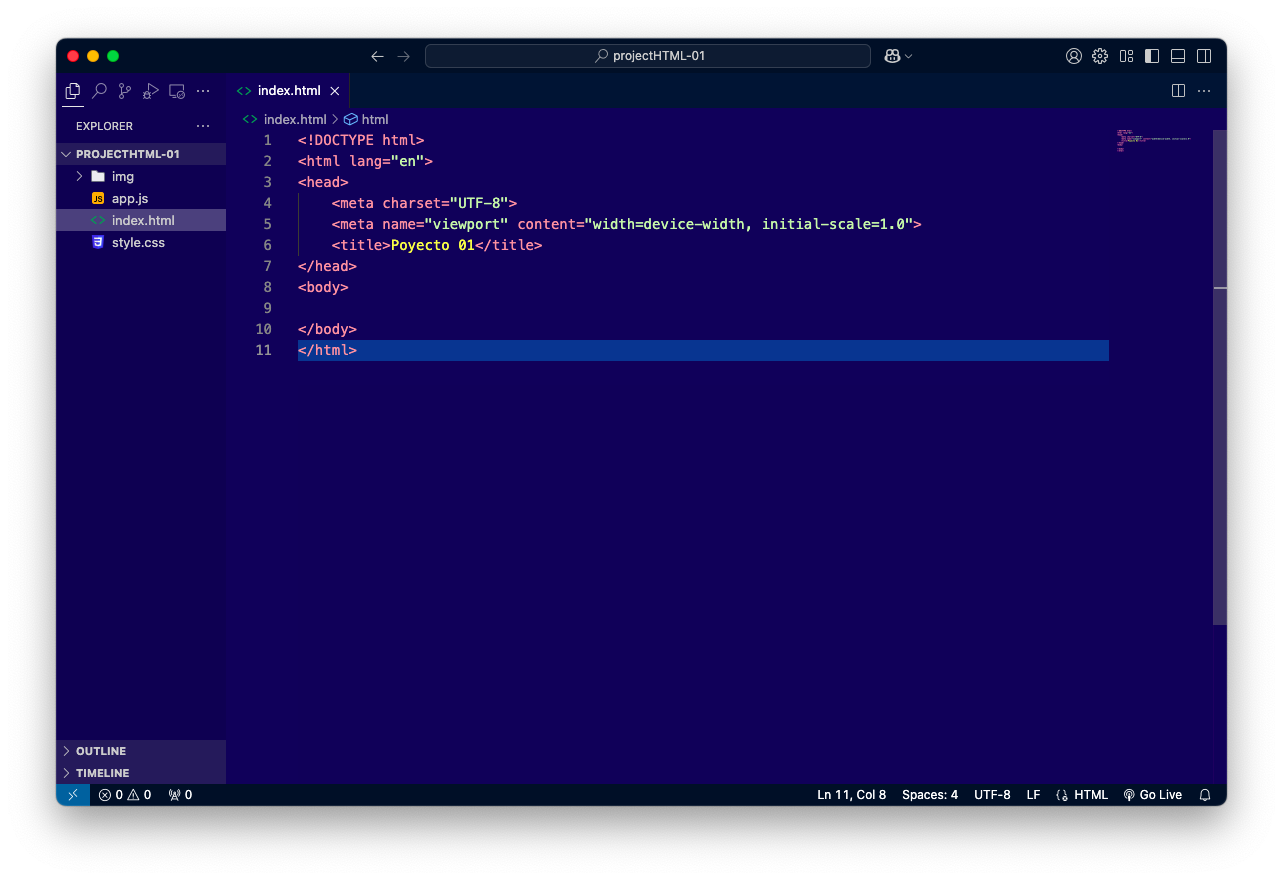Click the meta charset="UTF-8" line
This screenshot has width=1283, height=880.
point(424,203)
